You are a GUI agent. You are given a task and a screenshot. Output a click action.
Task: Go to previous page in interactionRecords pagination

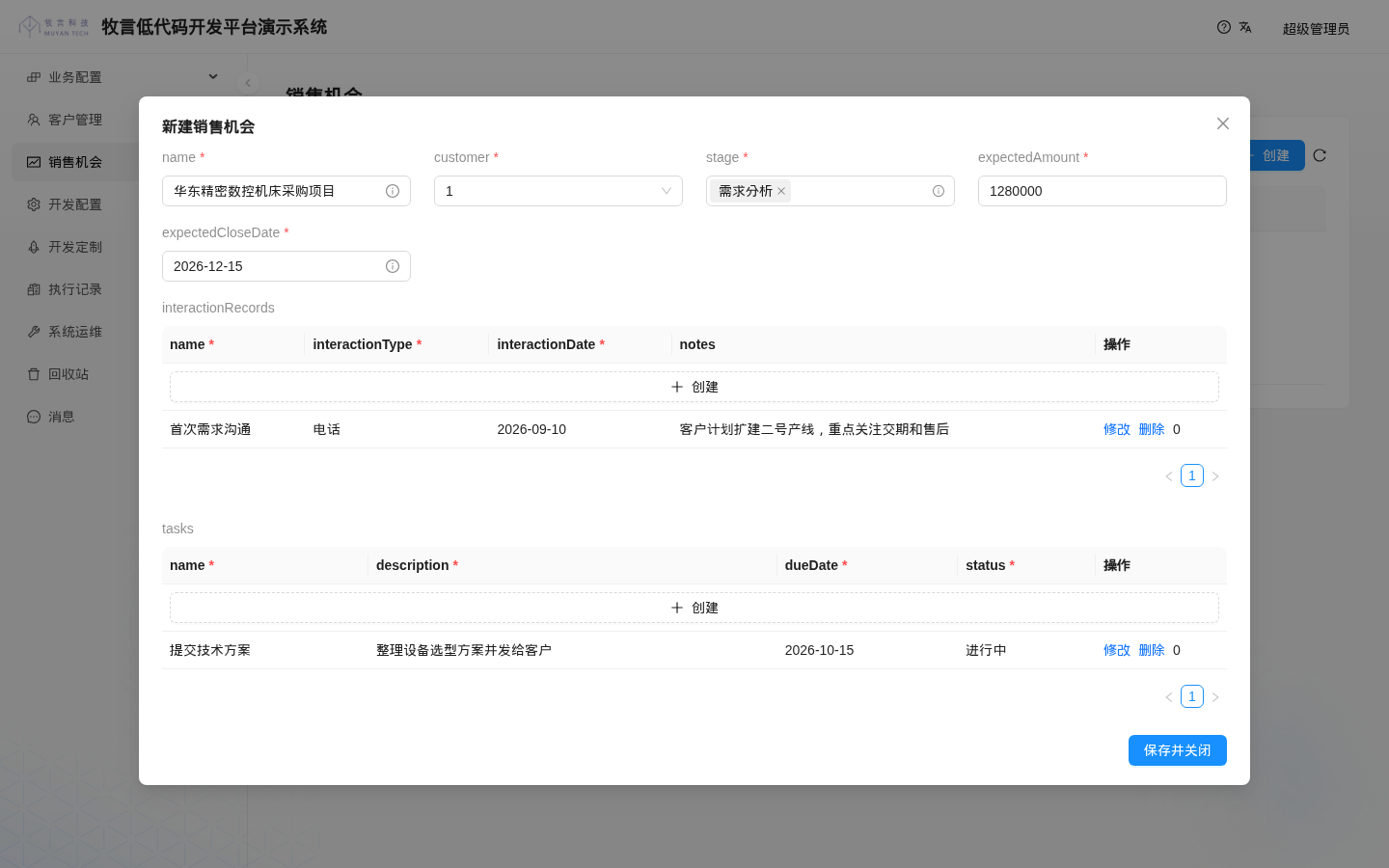pyautogui.click(x=1169, y=476)
